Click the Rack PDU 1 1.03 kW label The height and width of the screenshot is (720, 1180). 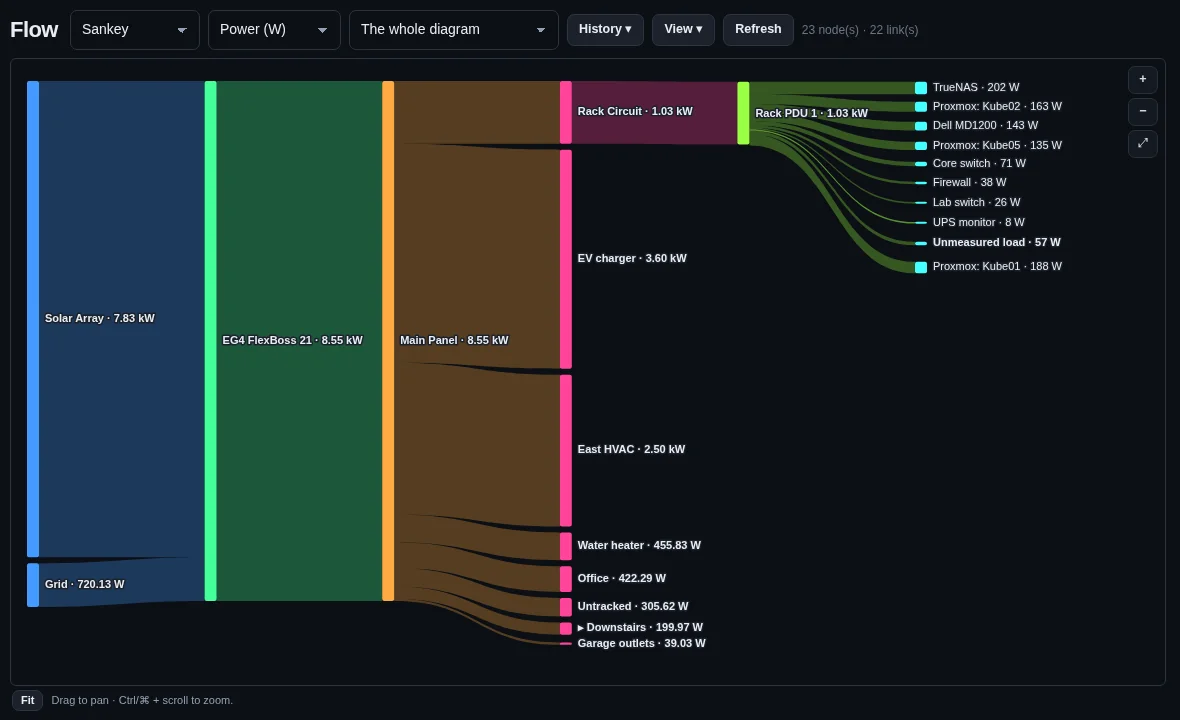[x=811, y=113]
